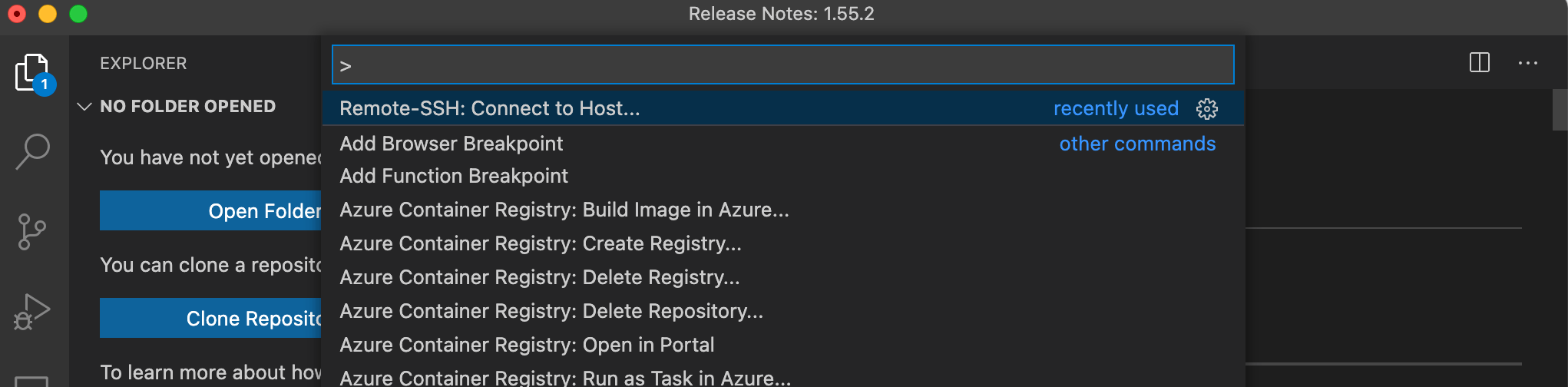This screenshot has height=387, width=1568.
Task: Open the Explorer view icon
Action: coord(32,74)
